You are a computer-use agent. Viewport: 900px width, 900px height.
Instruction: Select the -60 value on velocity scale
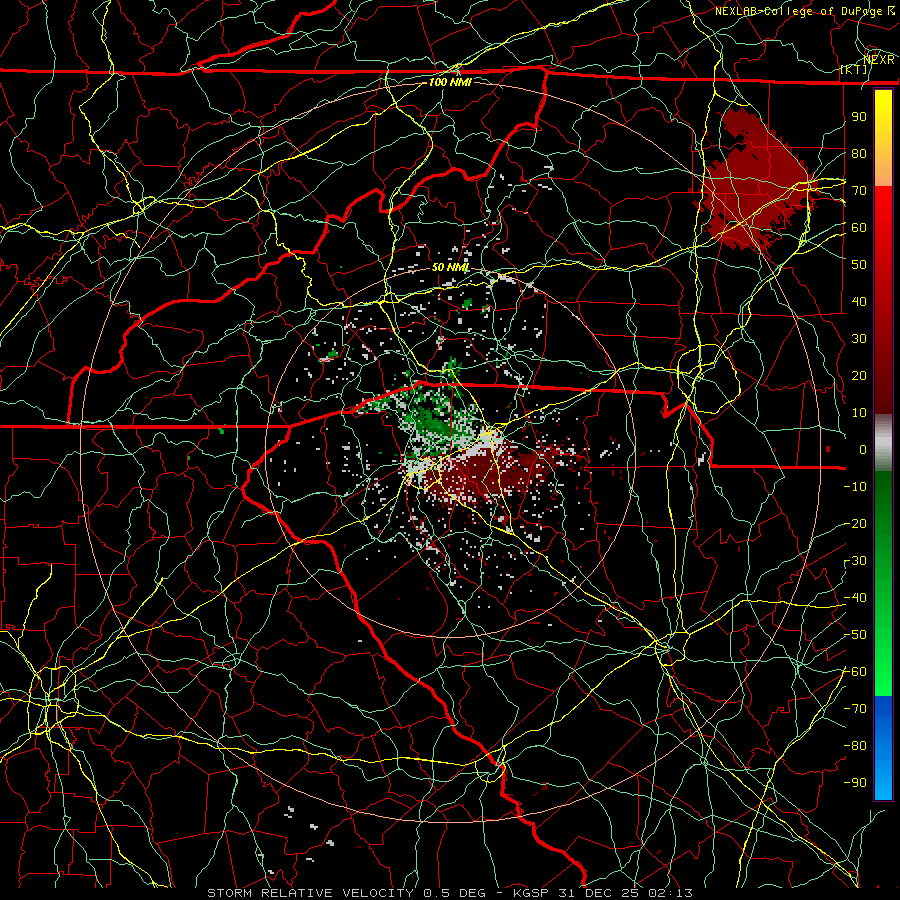[855, 672]
